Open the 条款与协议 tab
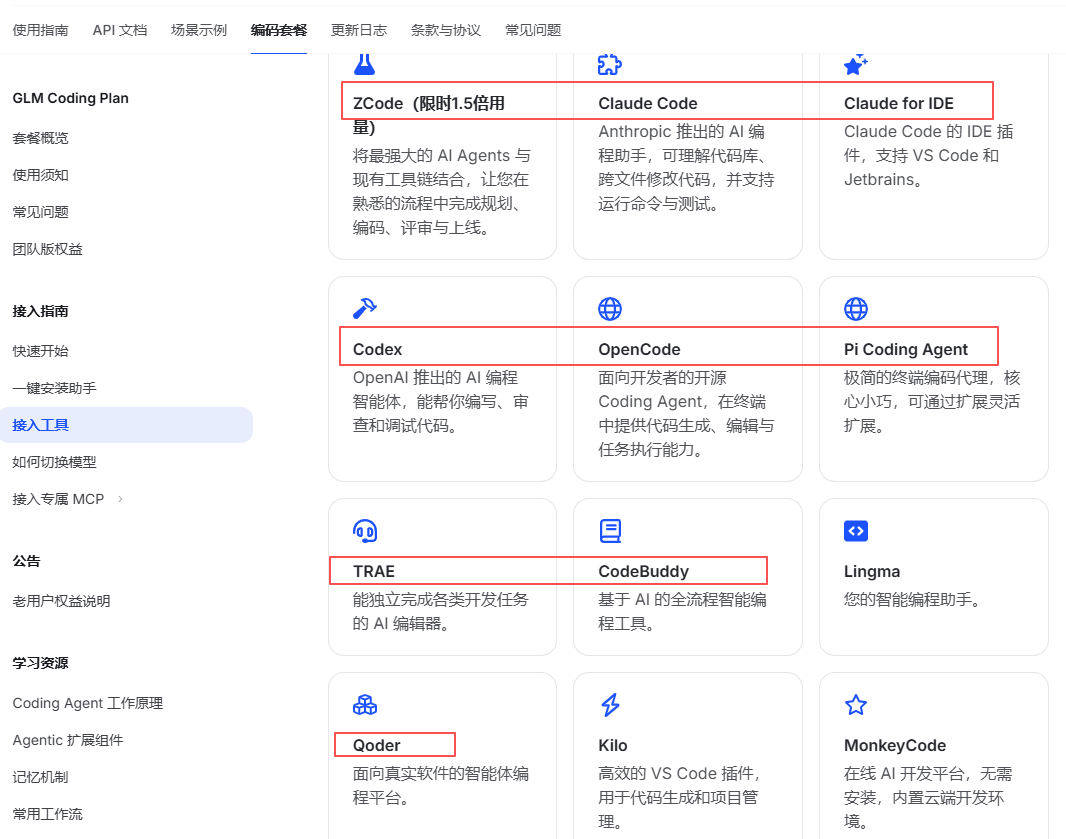This screenshot has height=839, width=1066. [446, 30]
